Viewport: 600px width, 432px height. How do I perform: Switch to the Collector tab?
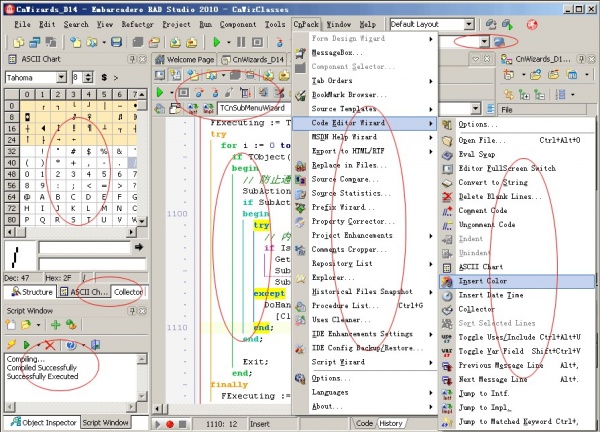click(127, 292)
